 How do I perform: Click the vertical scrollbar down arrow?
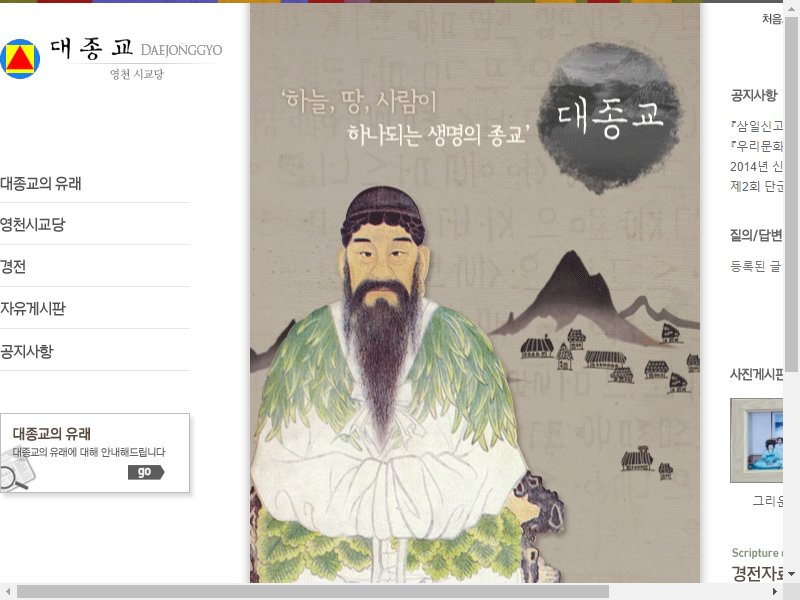(791, 574)
